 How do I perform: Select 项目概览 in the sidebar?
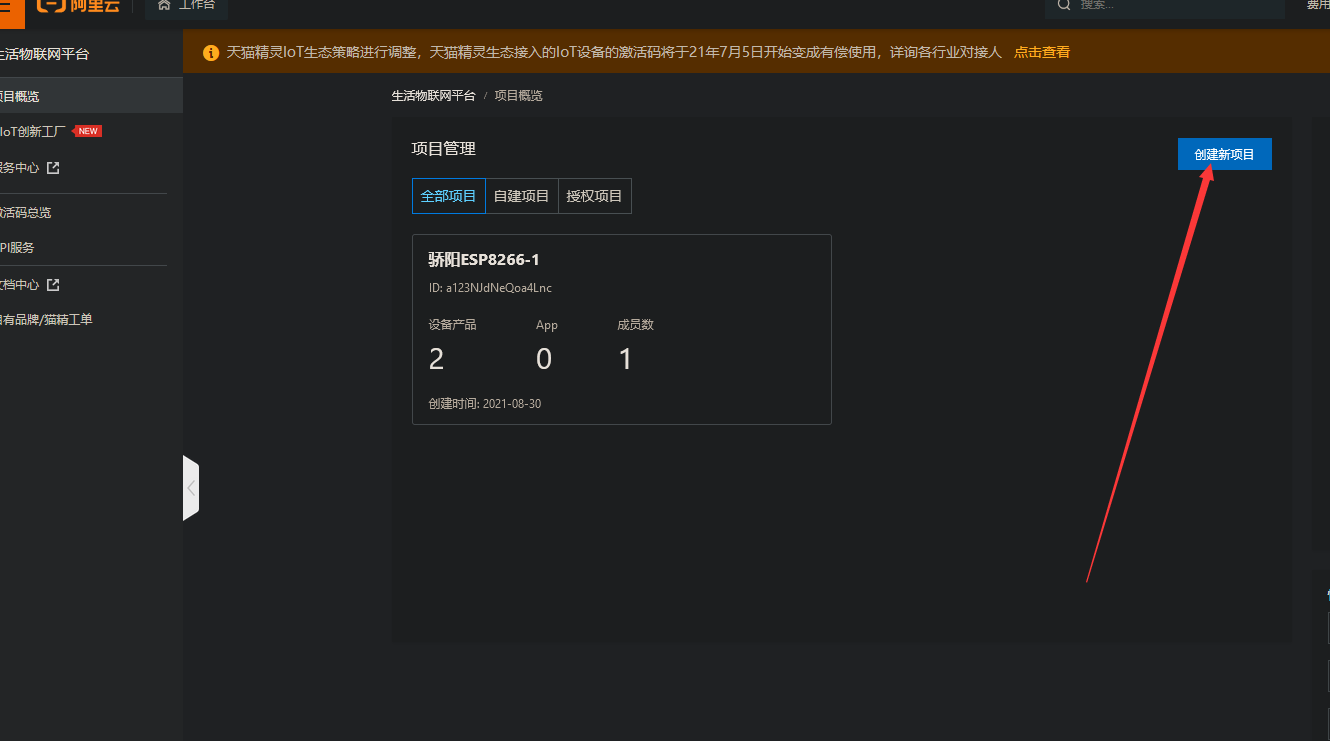coord(91,96)
